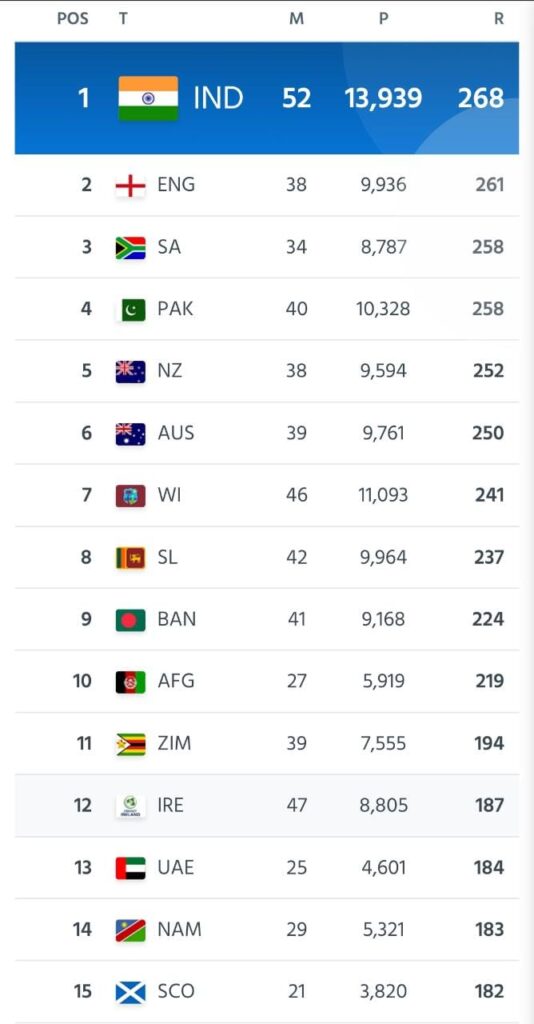Click the POS column header
Viewport: 534px width, 1024px height.
click(72, 19)
